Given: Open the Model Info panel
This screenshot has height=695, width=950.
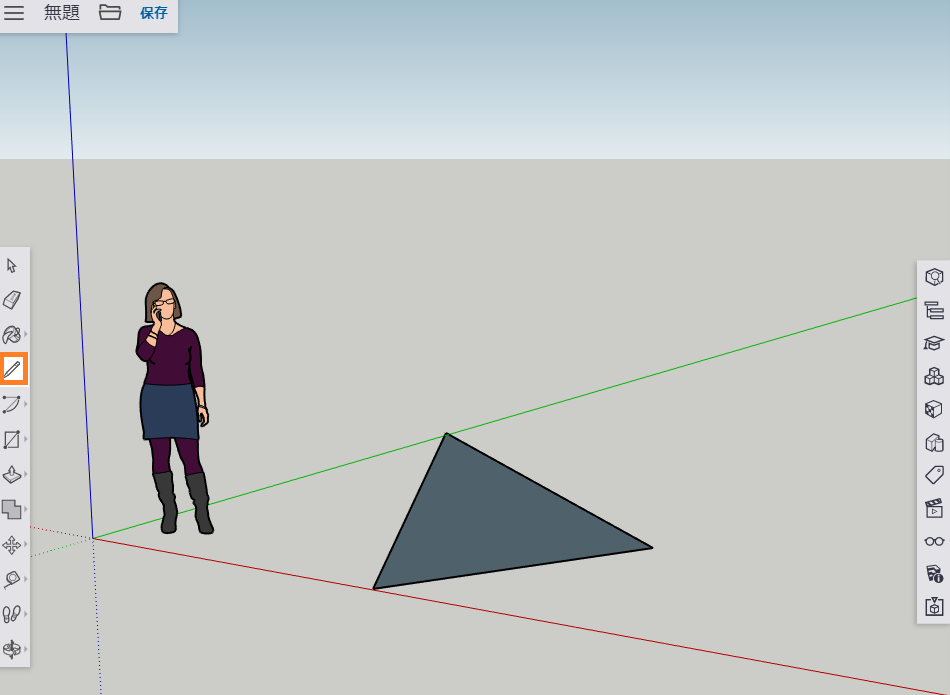Looking at the screenshot, I should [934, 573].
